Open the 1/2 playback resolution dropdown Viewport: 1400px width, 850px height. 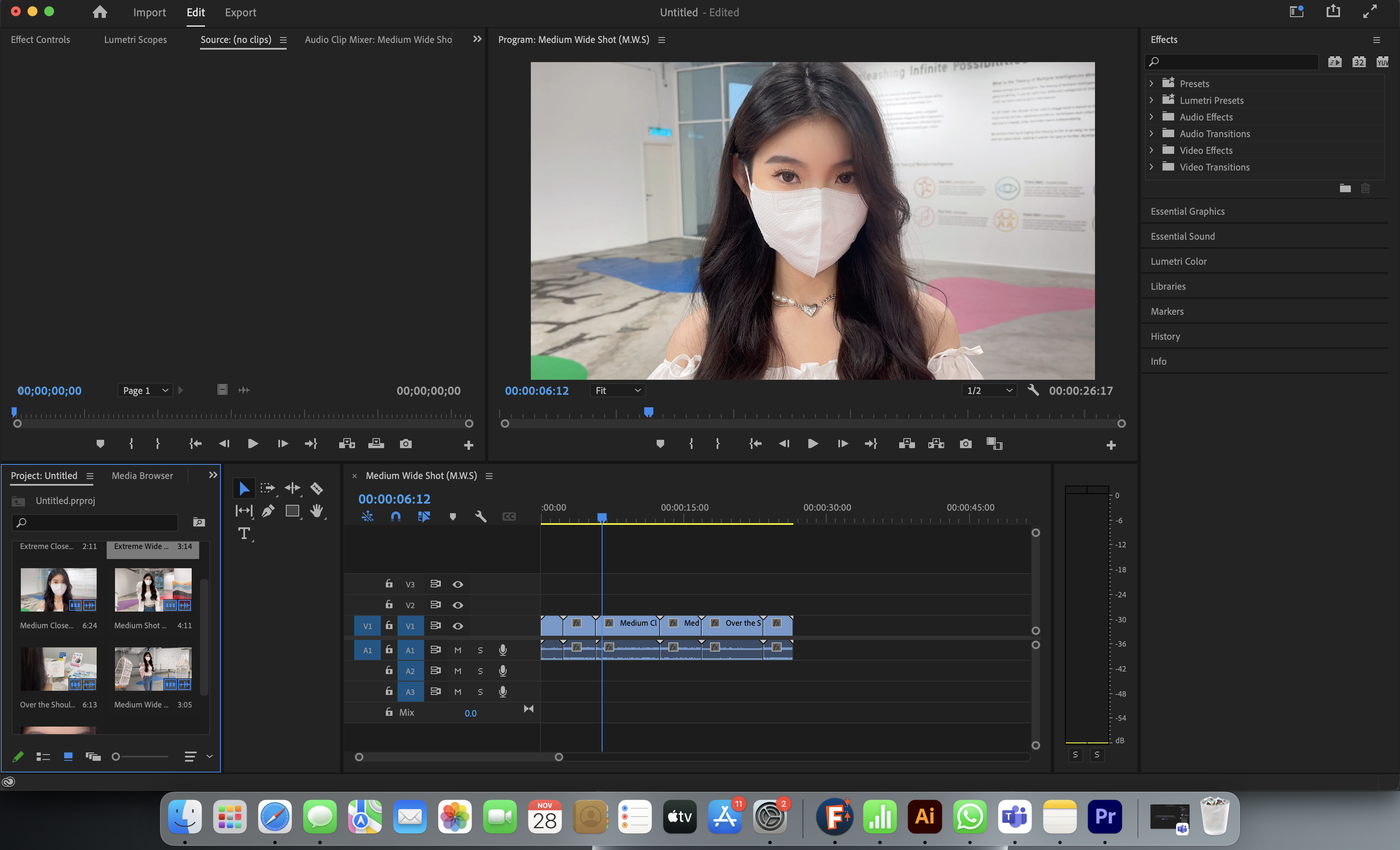click(x=989, y=391)
